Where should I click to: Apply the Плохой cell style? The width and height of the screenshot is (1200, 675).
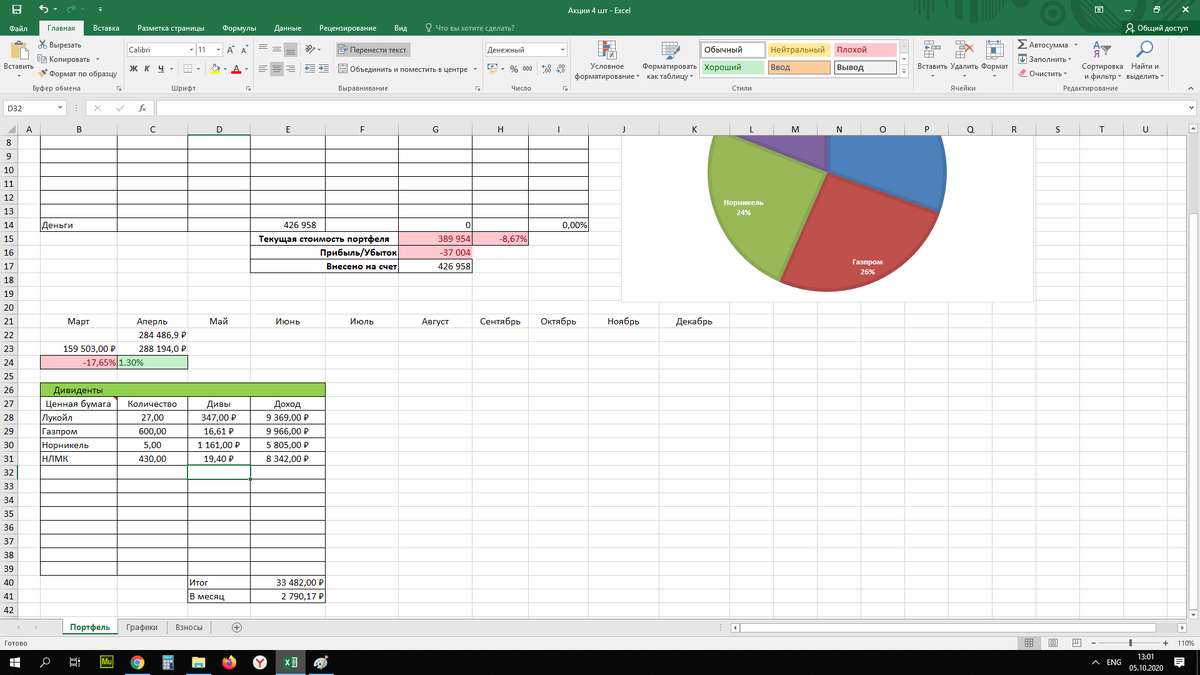(864, 49)
